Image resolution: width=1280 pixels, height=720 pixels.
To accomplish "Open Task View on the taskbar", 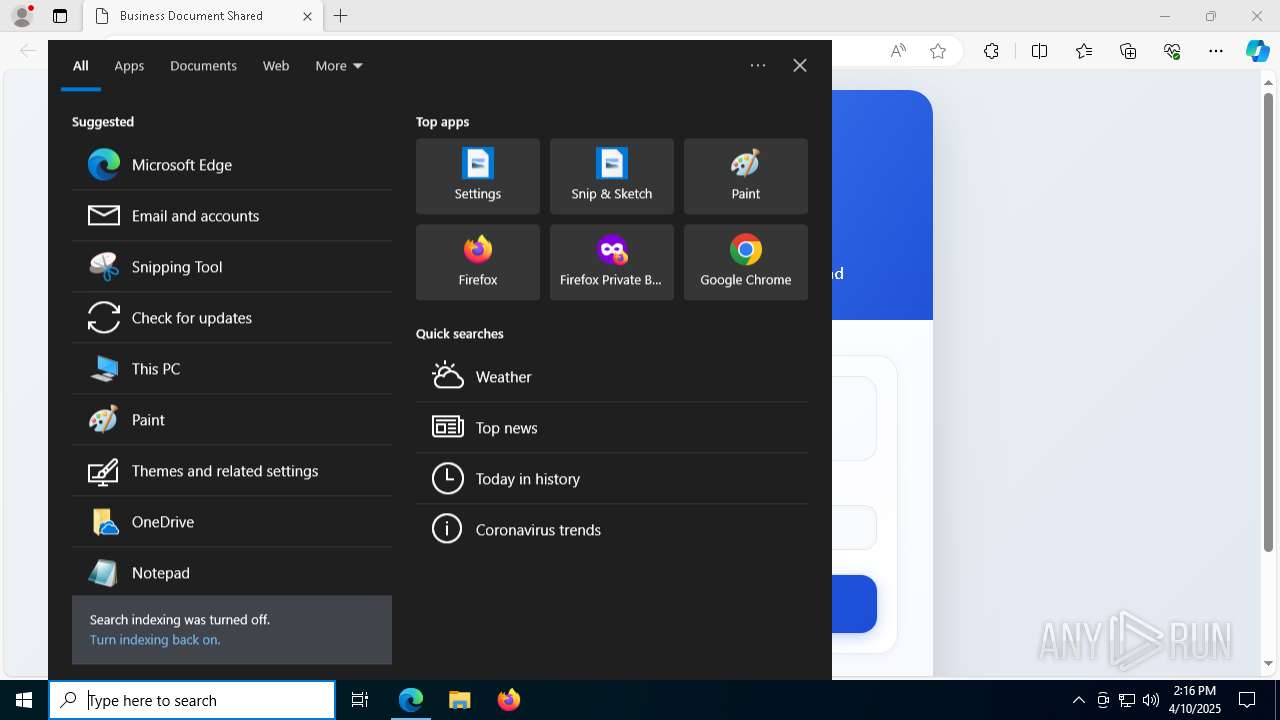I will pyautogui.click(x=360, y=700).
